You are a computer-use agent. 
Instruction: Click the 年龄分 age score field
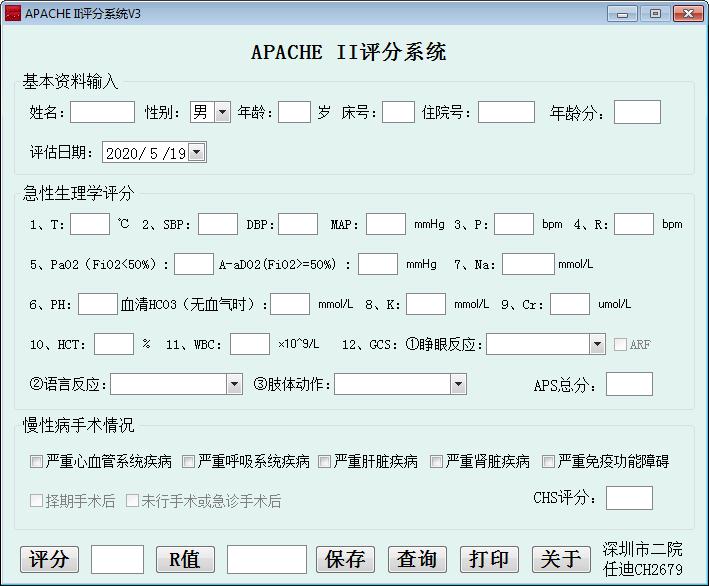638,112
